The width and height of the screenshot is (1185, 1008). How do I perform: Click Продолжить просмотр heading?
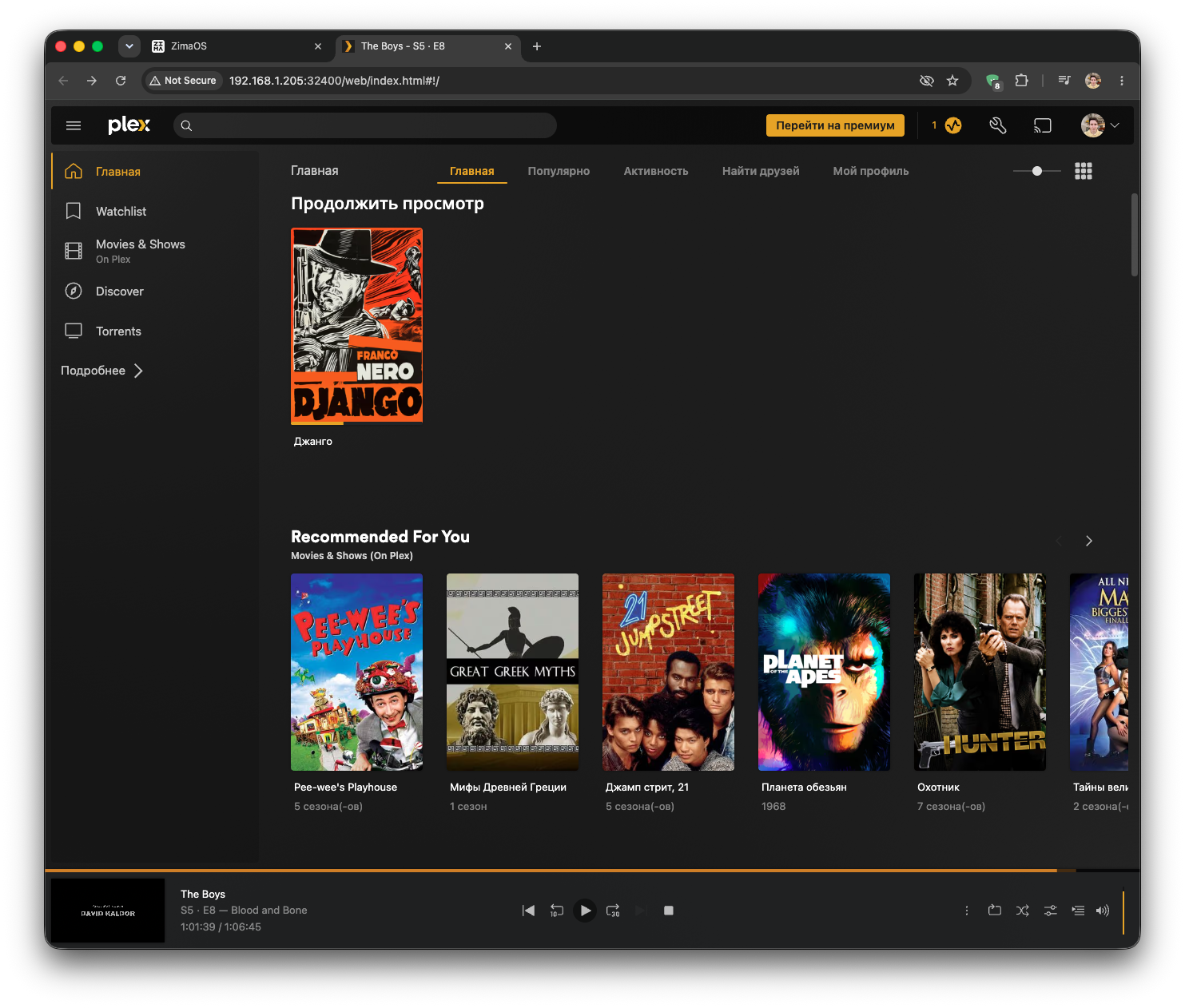point(388,204)
